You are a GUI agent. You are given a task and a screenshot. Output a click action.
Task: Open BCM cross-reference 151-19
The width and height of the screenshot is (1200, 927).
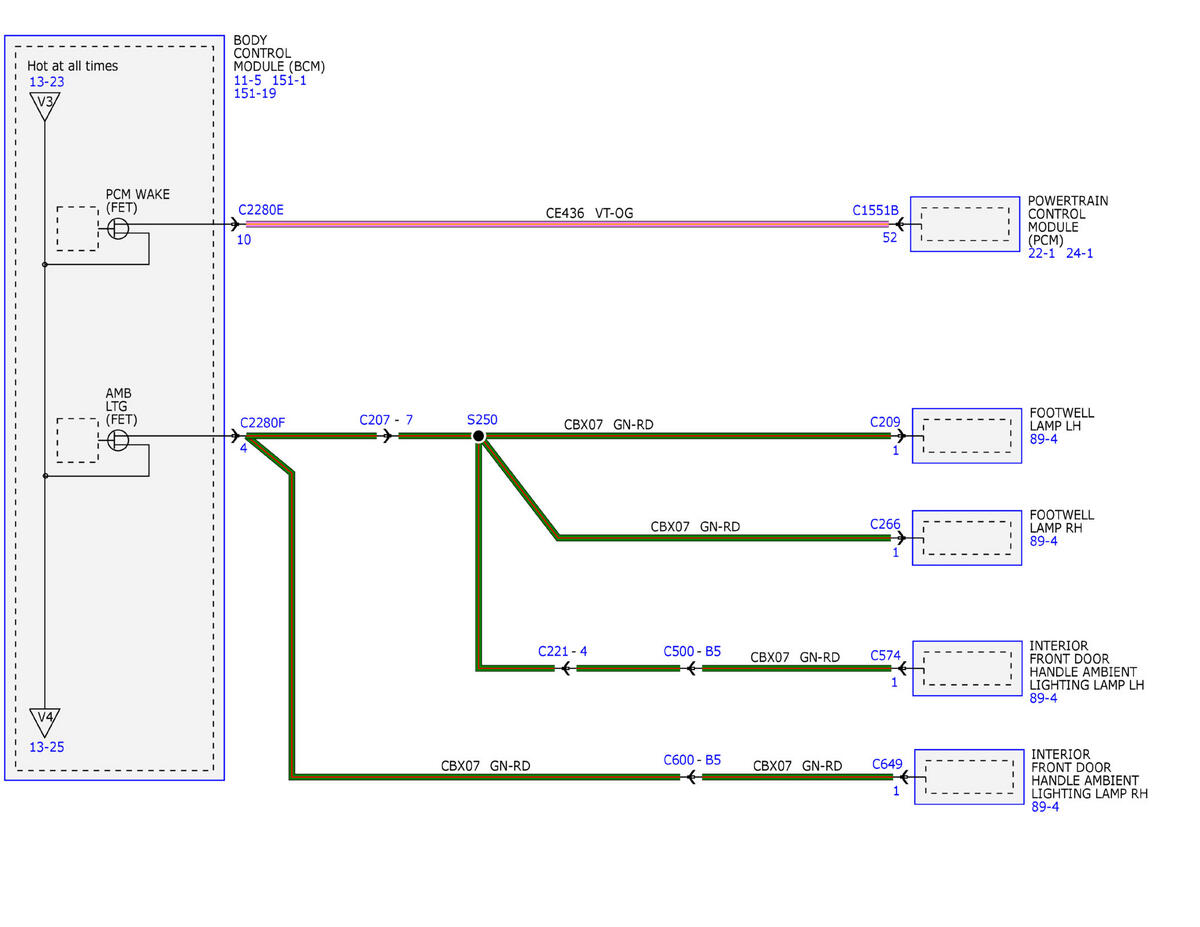pos(255,94)
